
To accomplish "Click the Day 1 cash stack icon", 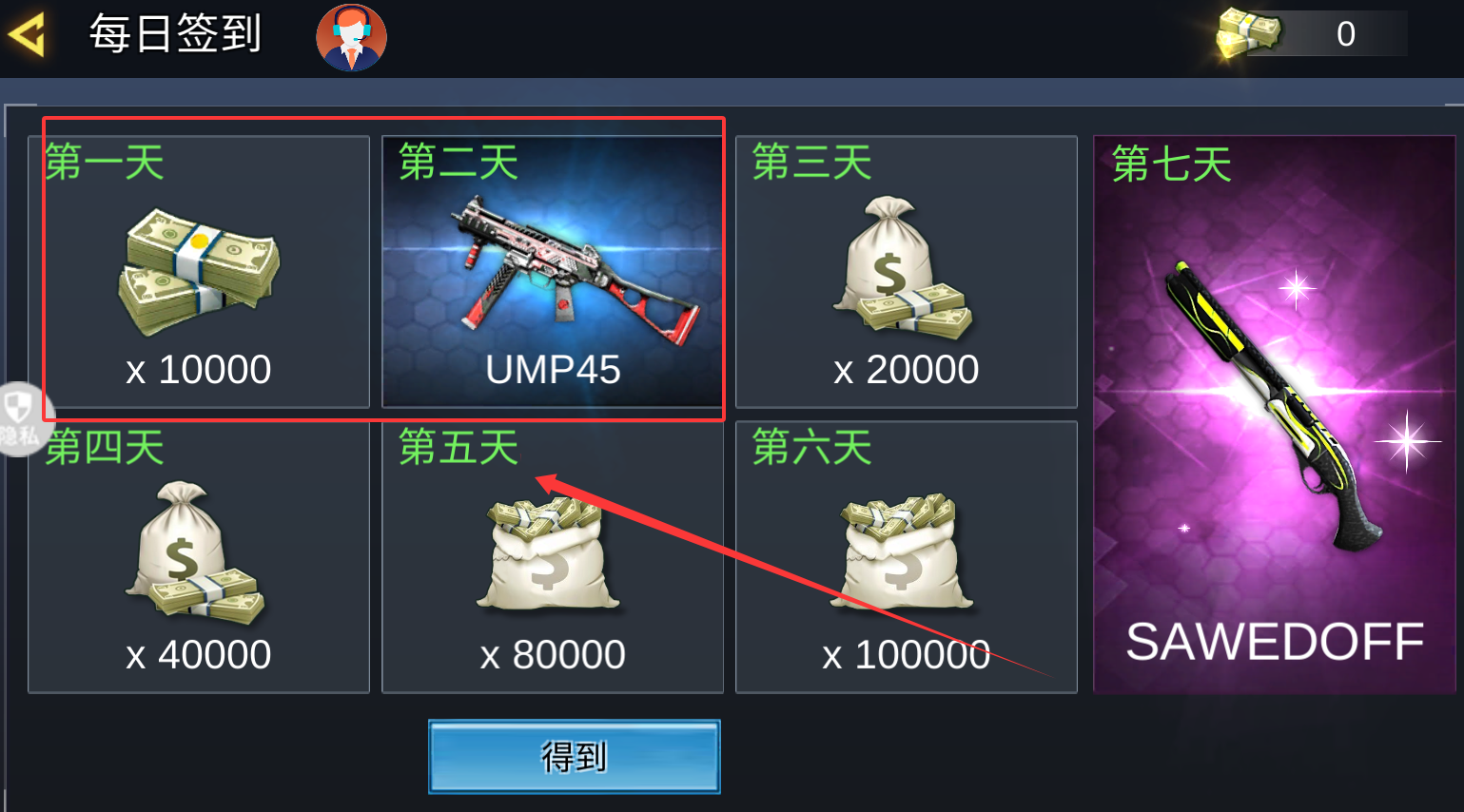I will pos(199,272).
